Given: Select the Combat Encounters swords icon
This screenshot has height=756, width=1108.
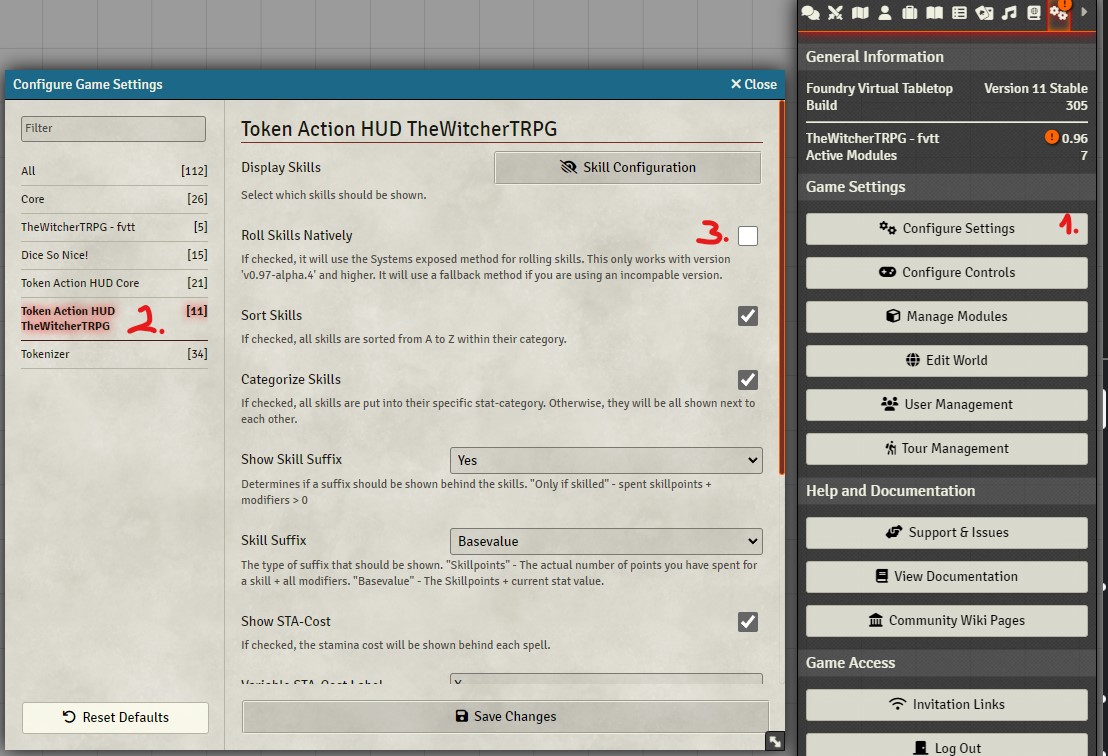Looking at the screenshot, I should click(836, 13).
